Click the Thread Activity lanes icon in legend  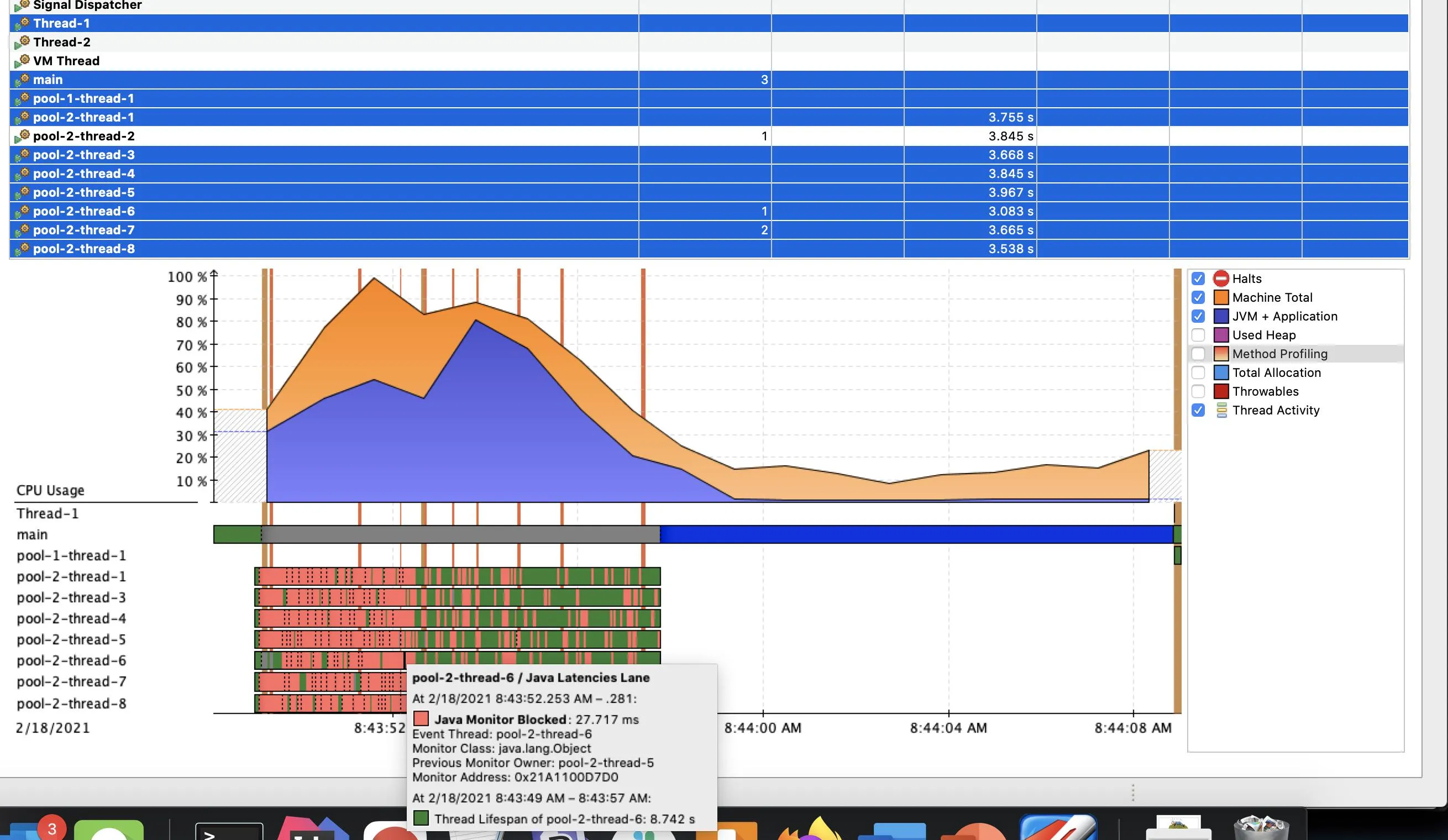tap(1221, 410)
